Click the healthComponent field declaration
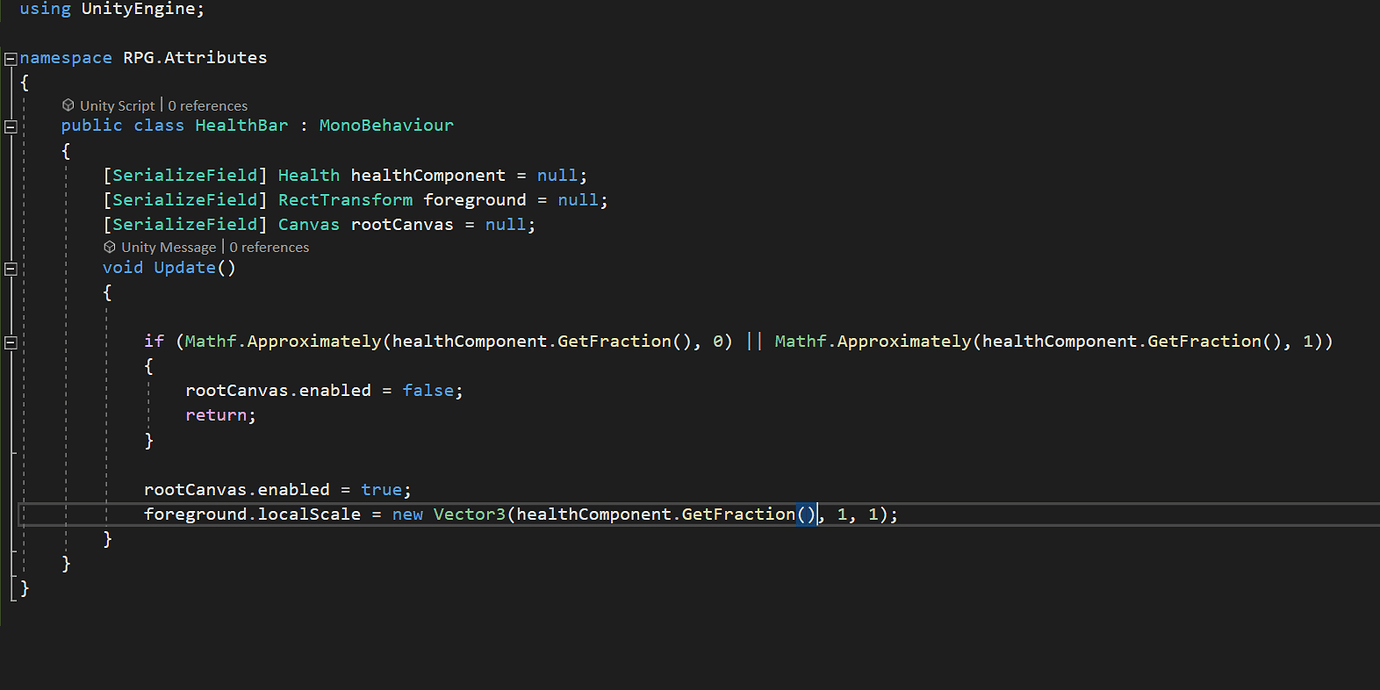This screenshot has width=1380, height=690. pyautogui.click(x=427, y=174)
